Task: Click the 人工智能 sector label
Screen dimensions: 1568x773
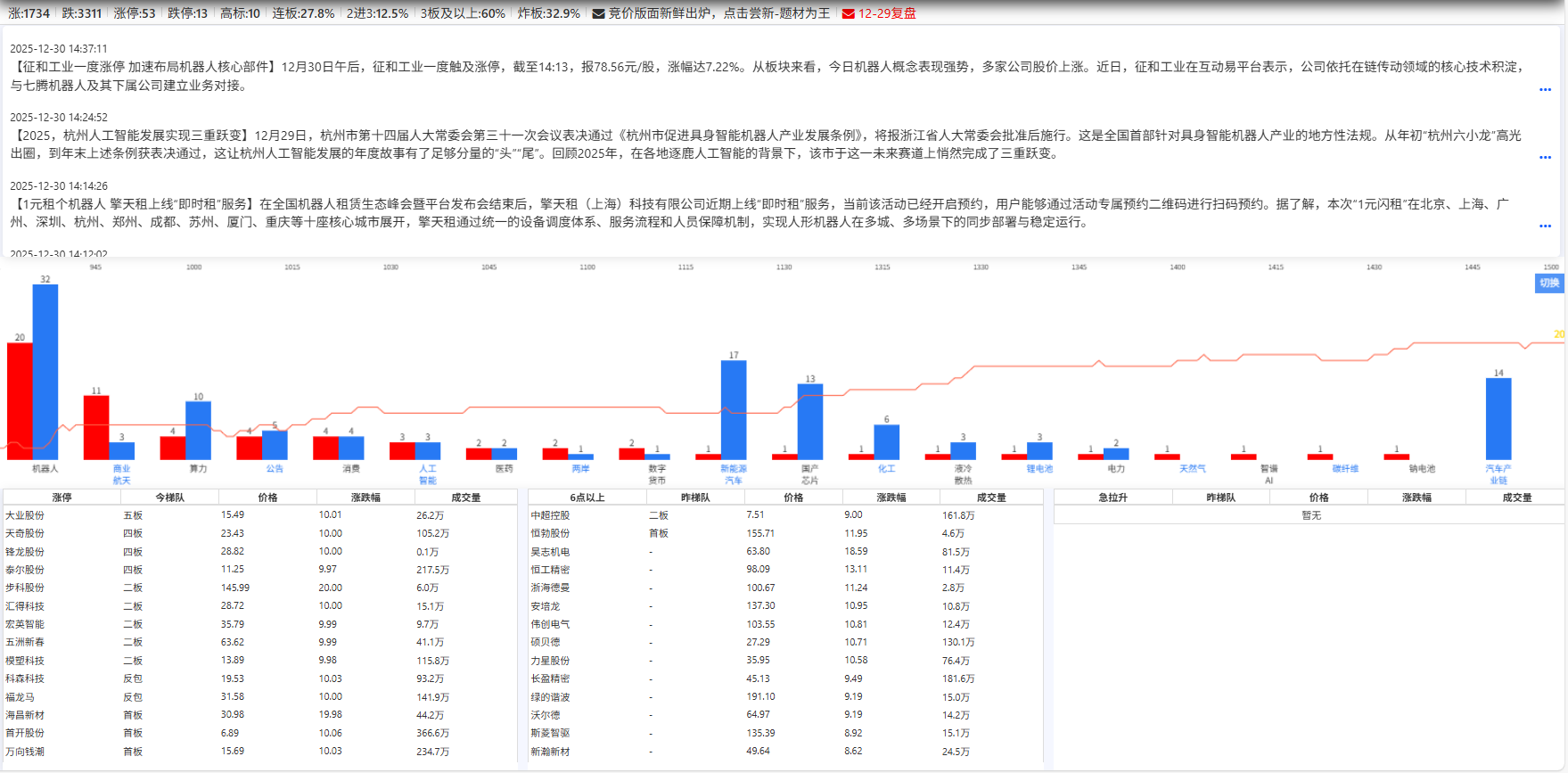Action: 428,474
